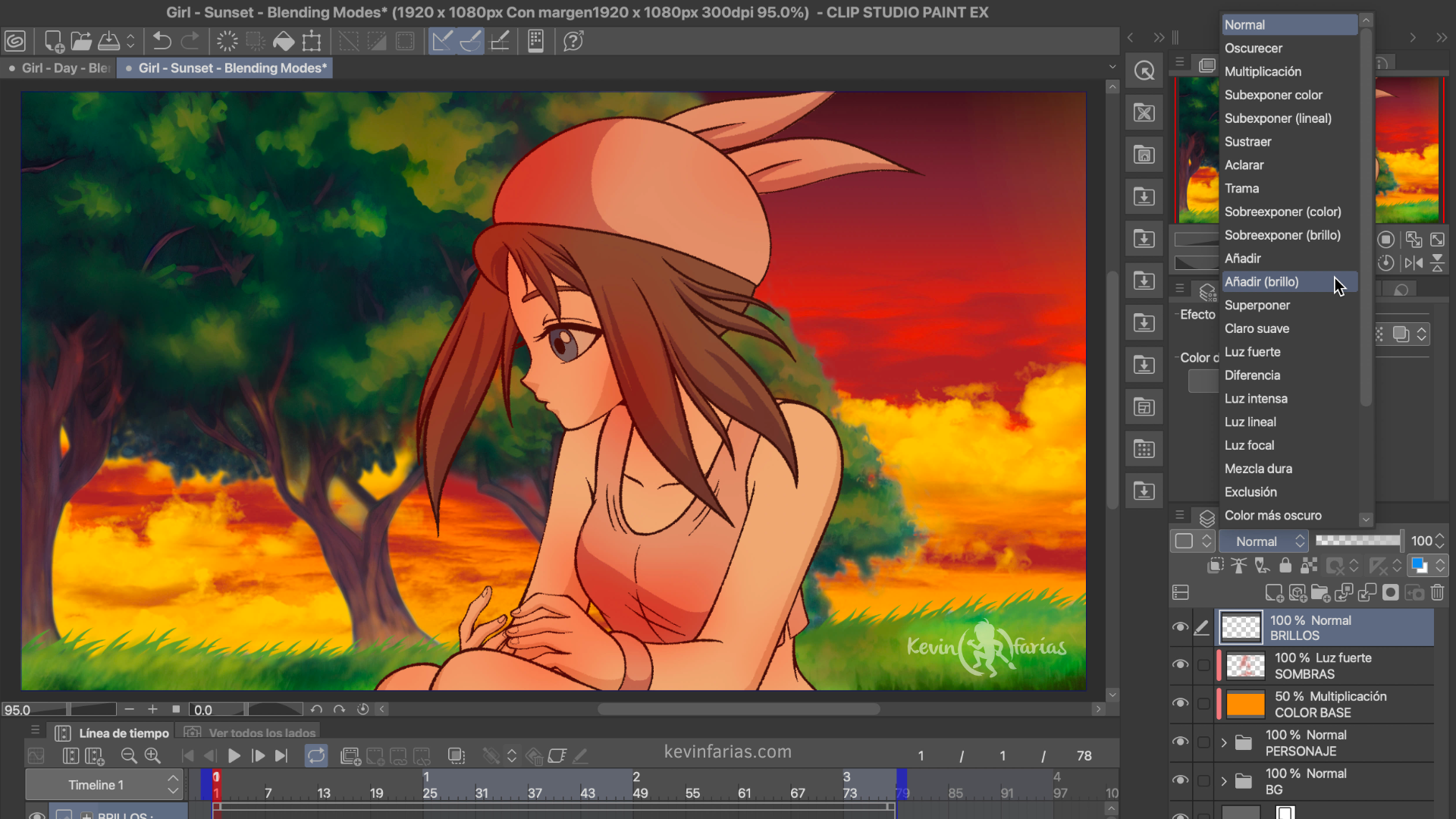Open Quick Access magnifier icon in sidebar
1456x819 pixels.
[x=1144, y=71]
